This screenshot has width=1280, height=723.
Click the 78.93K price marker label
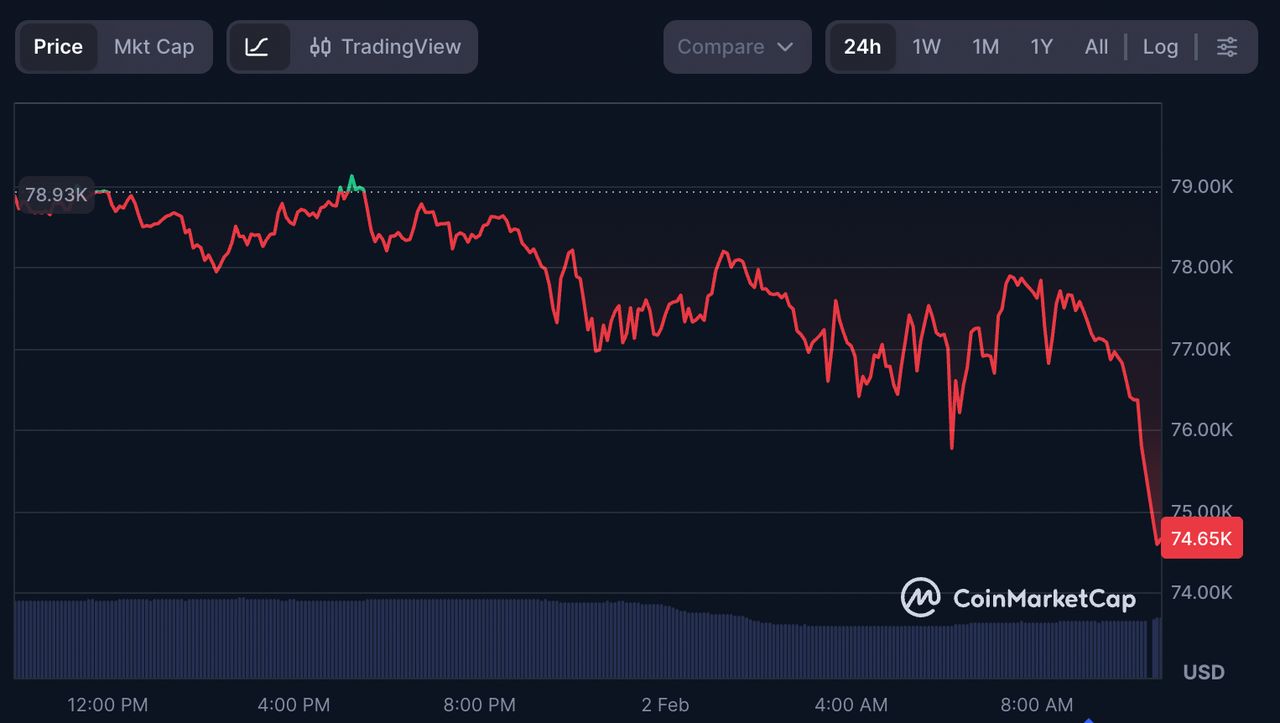click(x=55, y=194)
